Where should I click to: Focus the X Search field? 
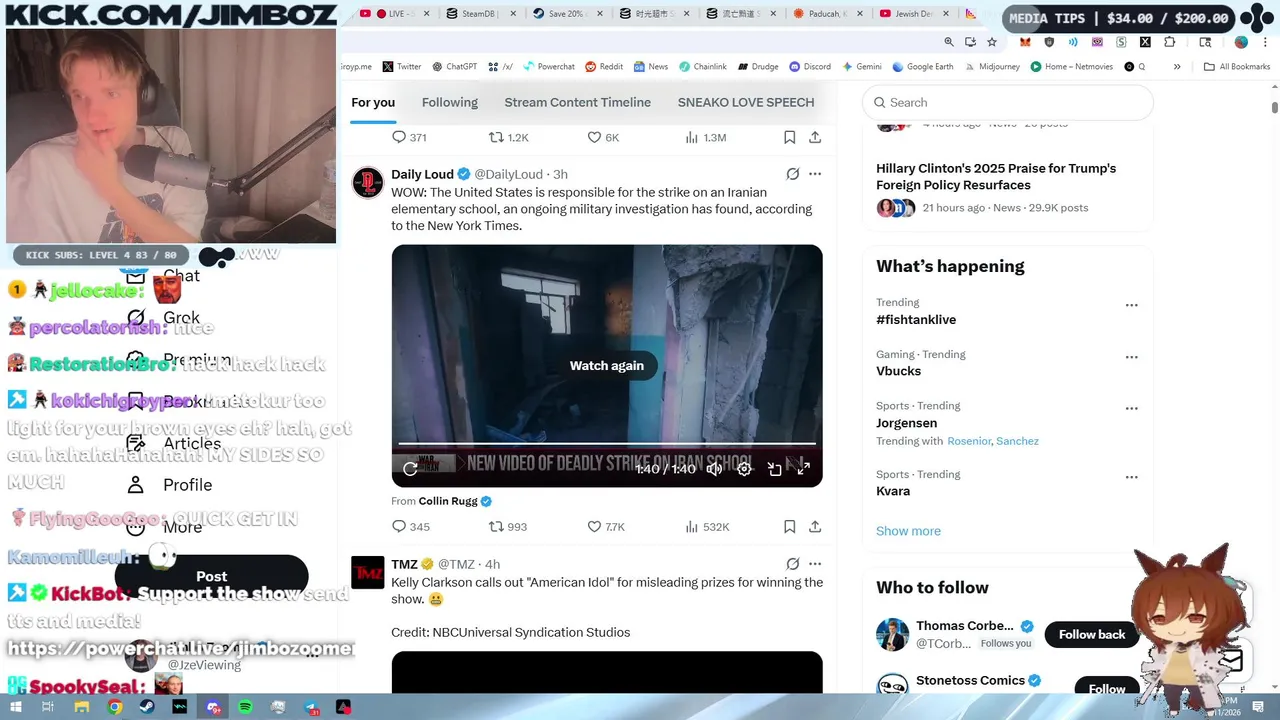[x=1008, y=102]
